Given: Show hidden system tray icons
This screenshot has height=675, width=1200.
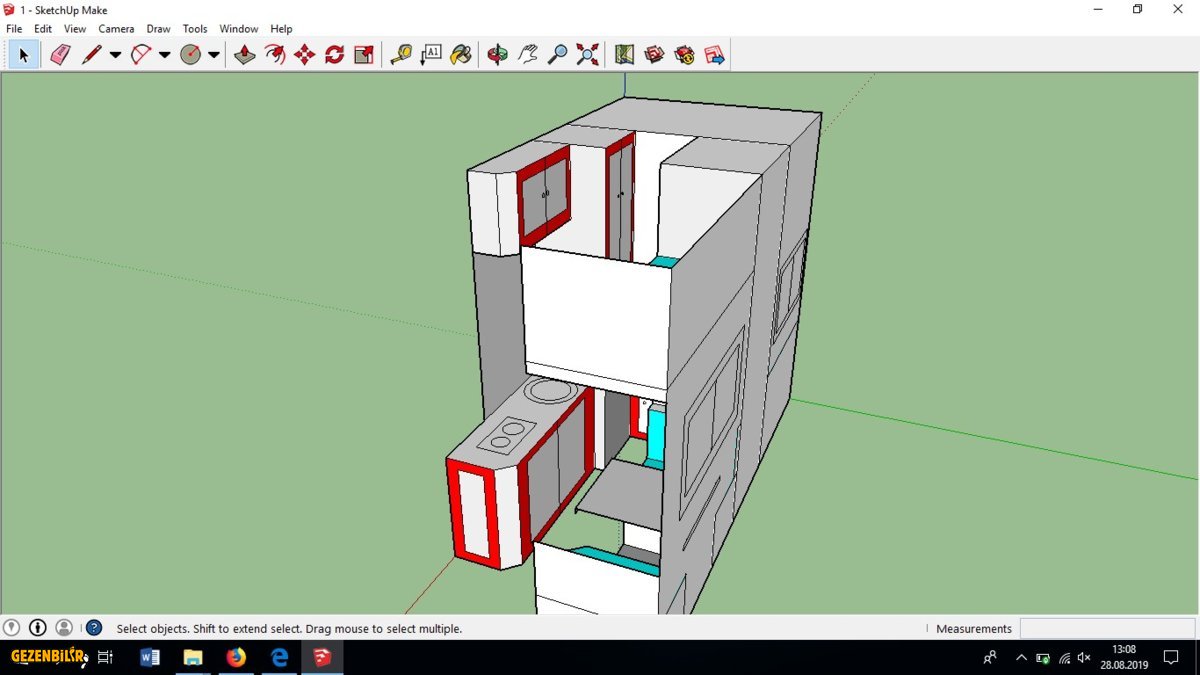Looking at the screenshot, I should 1021,658.
